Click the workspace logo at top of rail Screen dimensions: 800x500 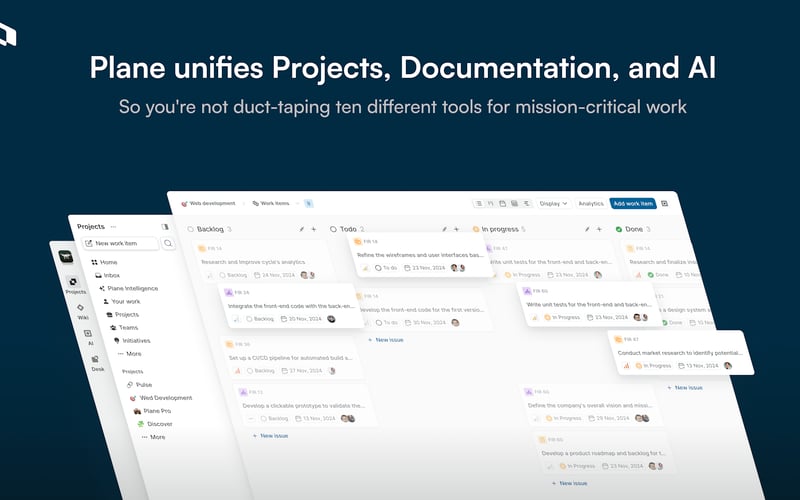[66, 256]
